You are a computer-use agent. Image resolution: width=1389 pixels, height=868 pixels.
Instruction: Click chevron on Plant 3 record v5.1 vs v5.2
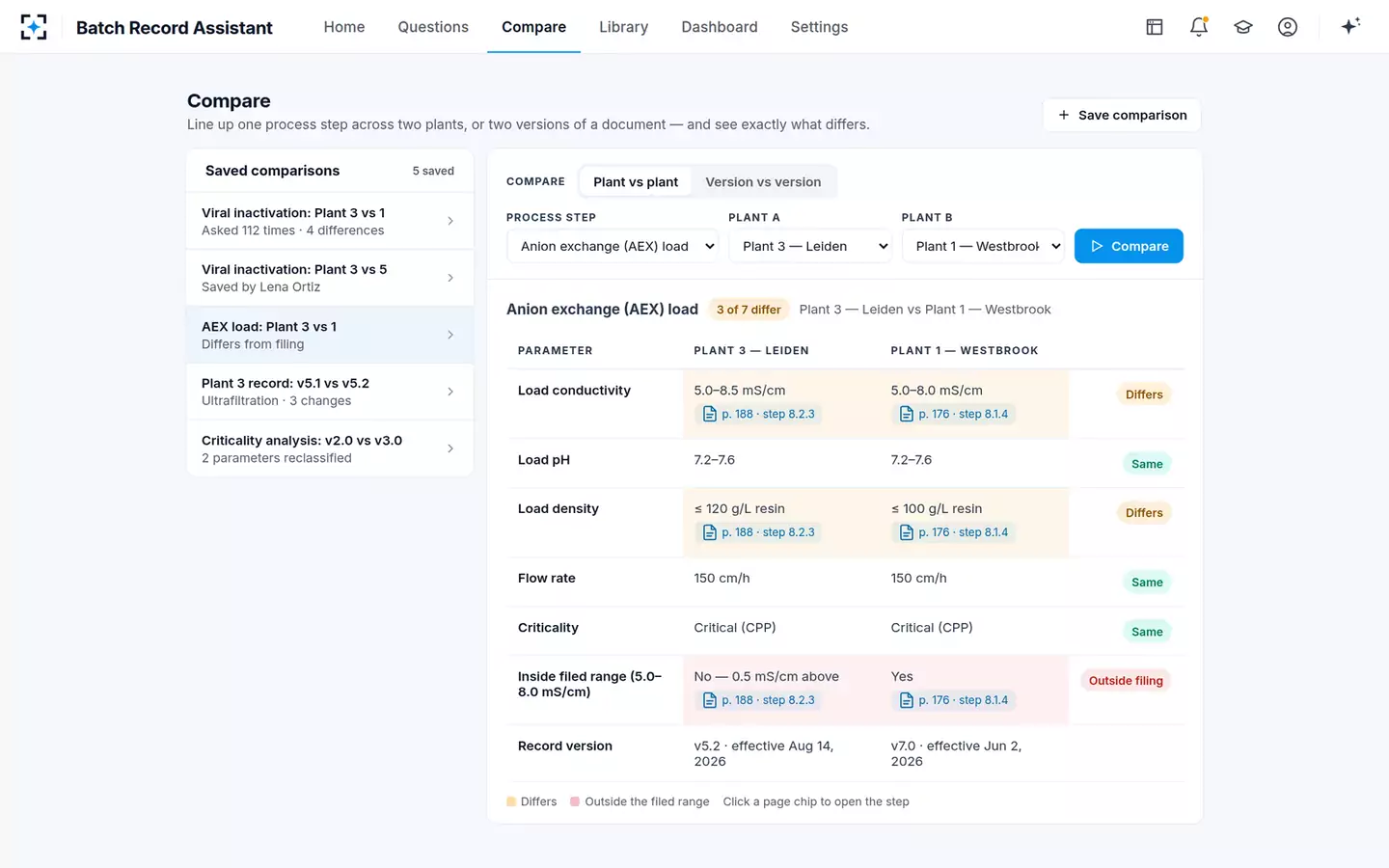450,392
